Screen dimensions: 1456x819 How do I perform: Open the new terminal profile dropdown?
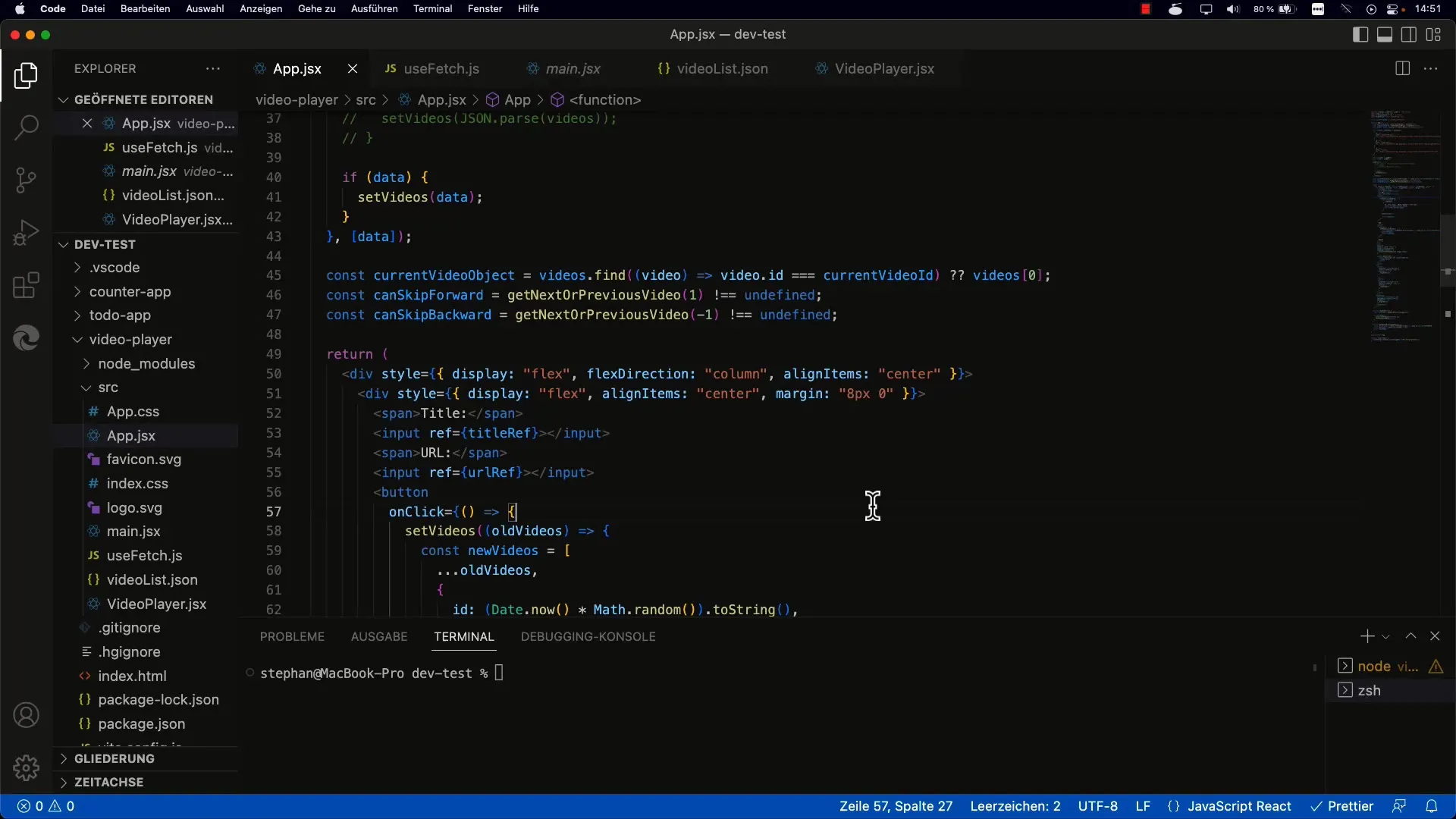coord(1385,636)
